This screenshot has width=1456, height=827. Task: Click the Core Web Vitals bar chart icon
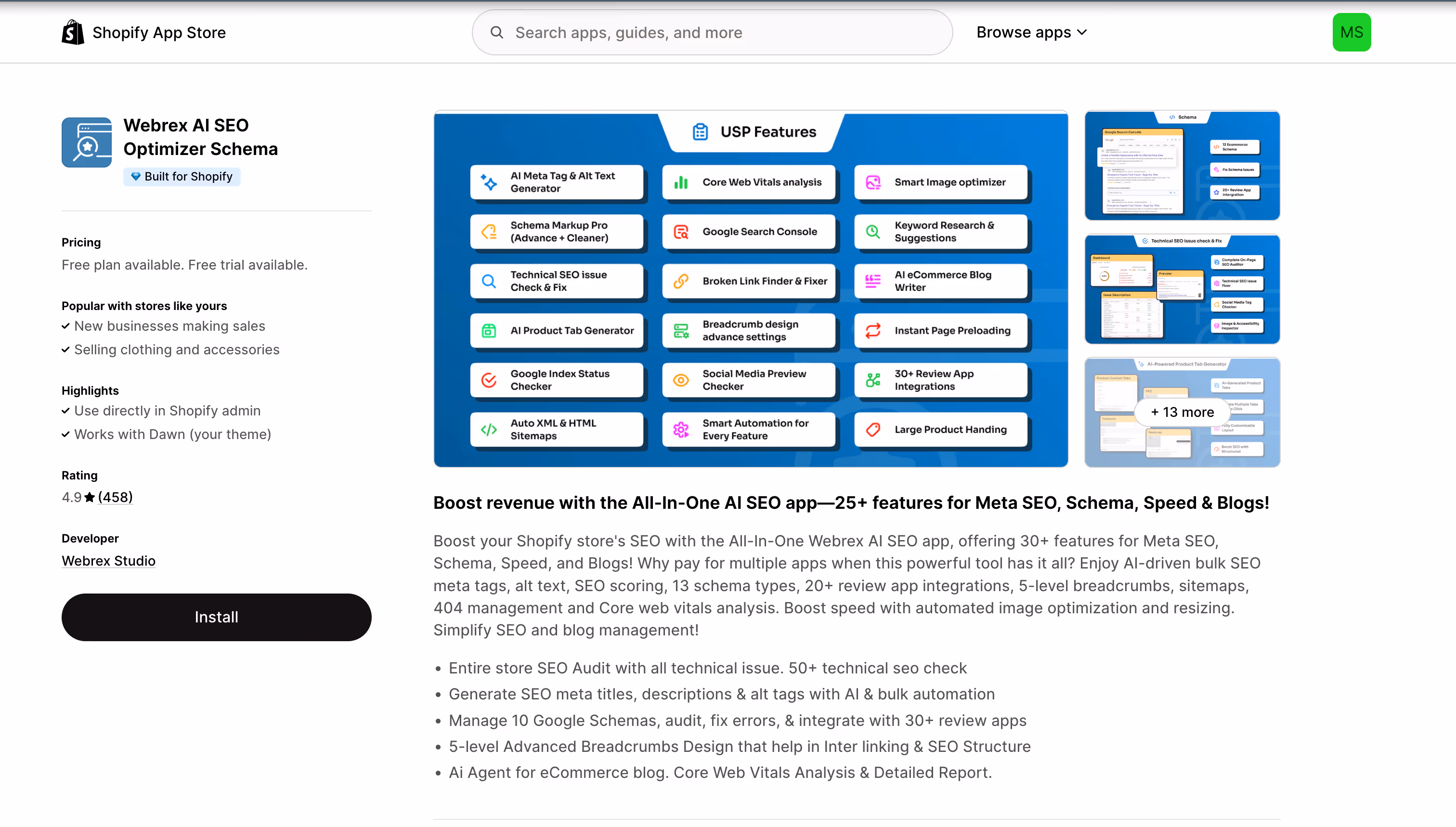(x=681, y=182)
